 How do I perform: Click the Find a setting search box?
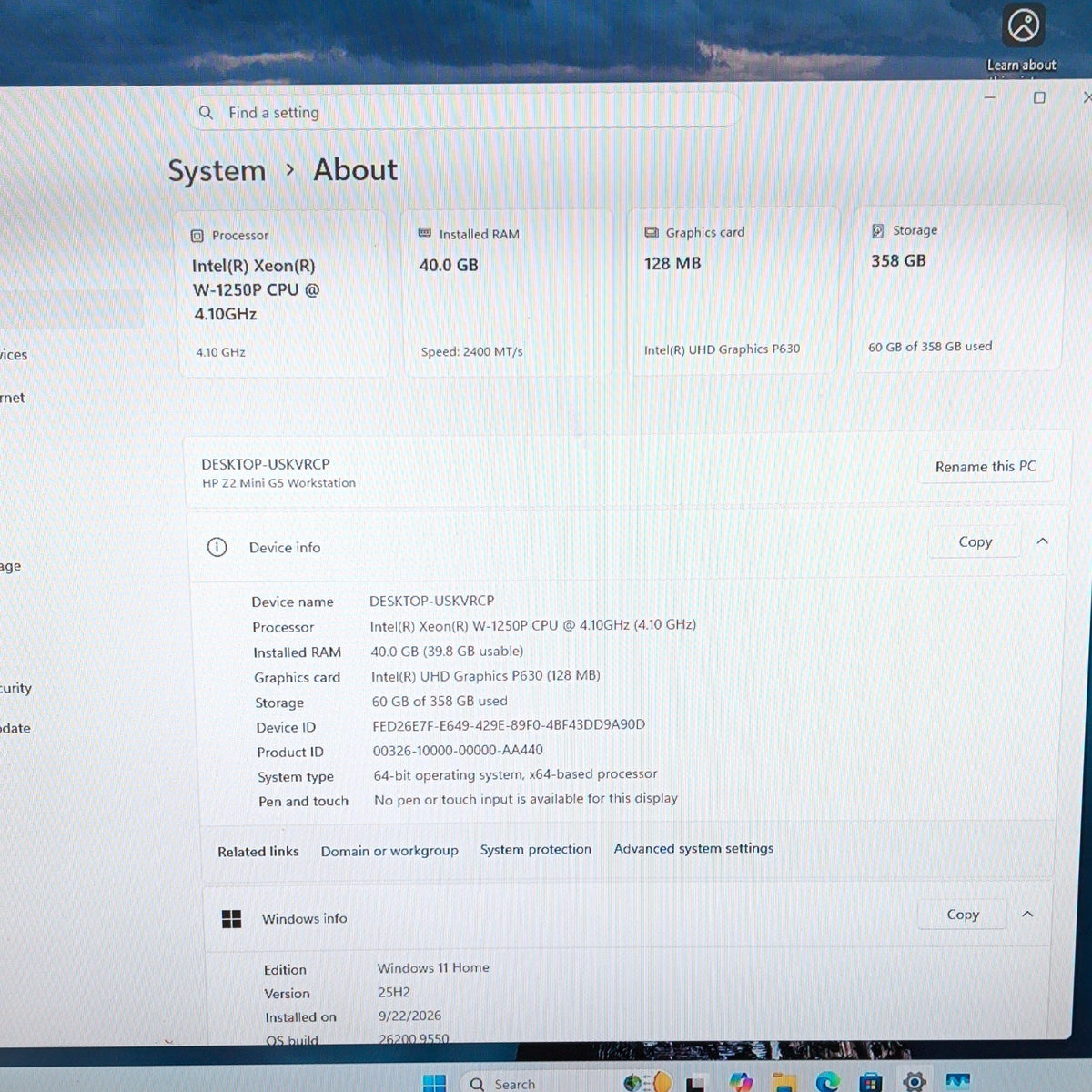(464, 112)
